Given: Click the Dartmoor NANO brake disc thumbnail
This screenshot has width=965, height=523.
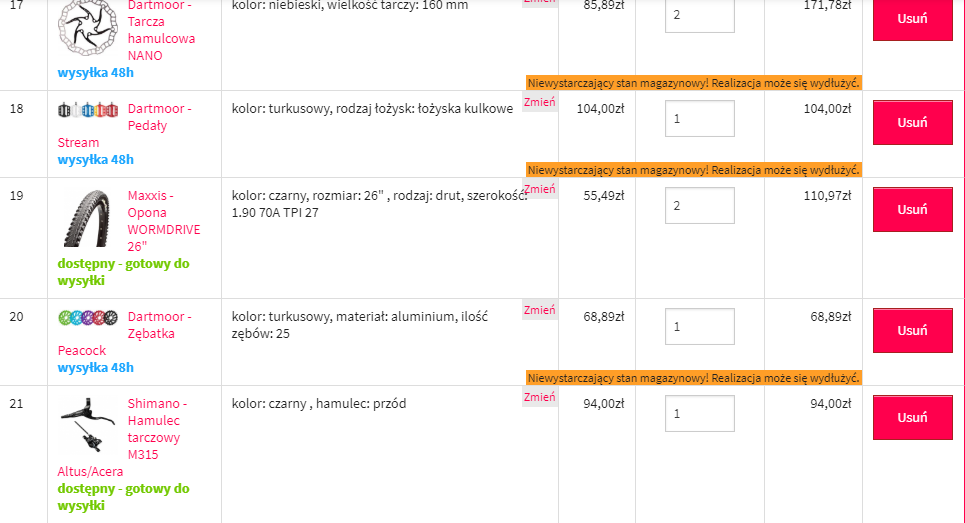Looking at the screenshot, I should pos(88,27).
